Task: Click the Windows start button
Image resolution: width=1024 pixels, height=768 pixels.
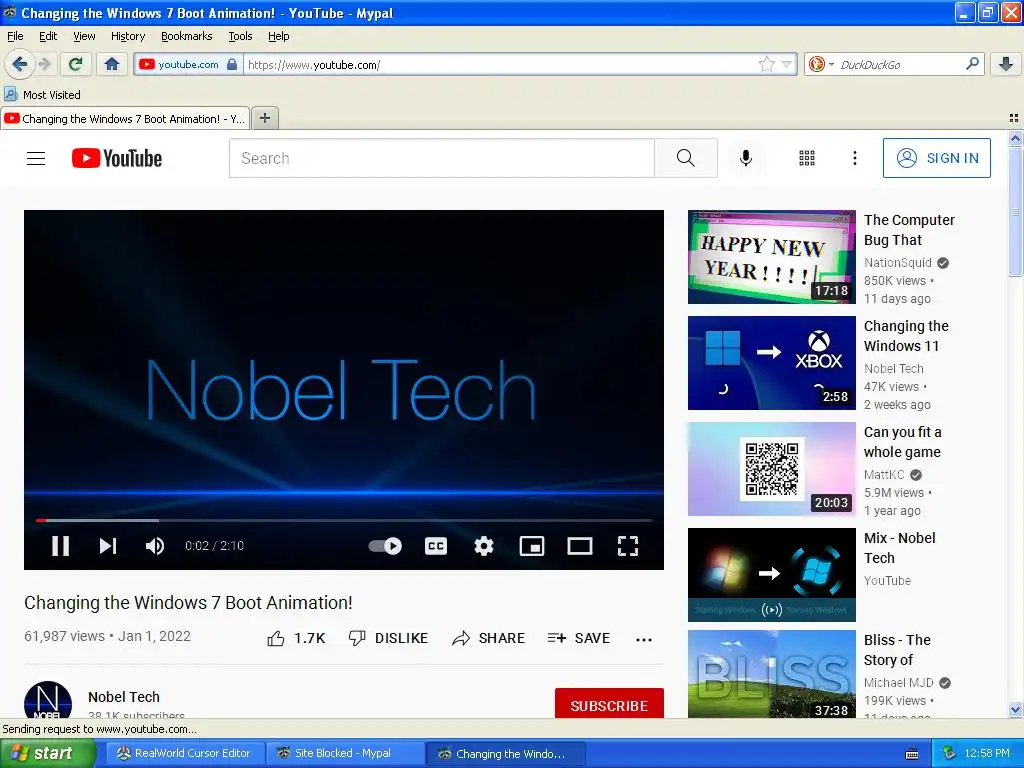Action: click(x=48, y=754)
